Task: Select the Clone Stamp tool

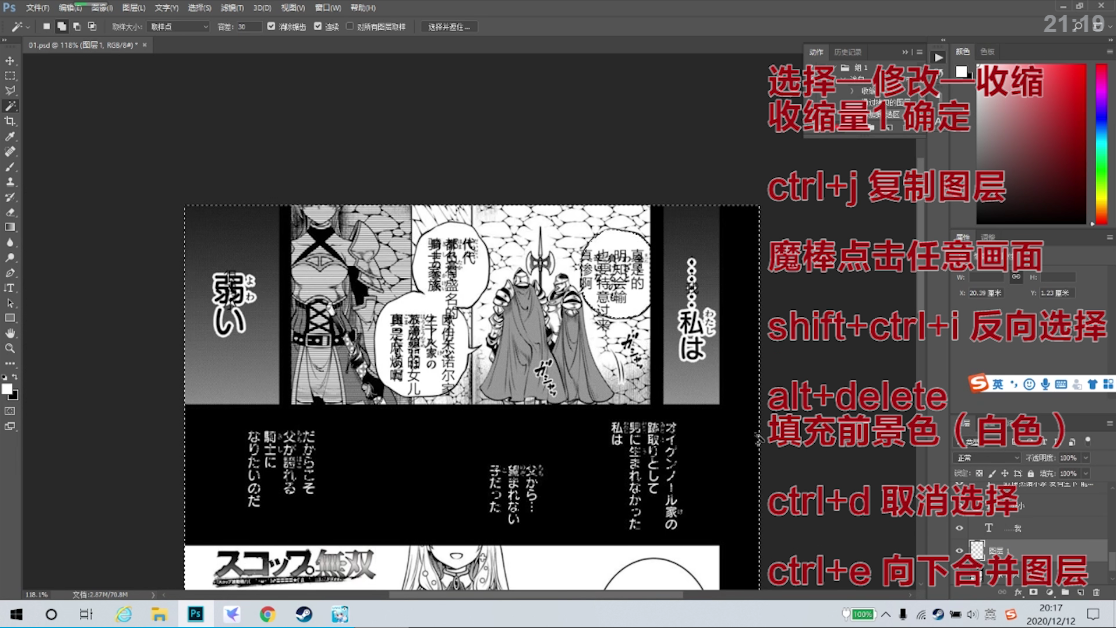Action: pyautogui.click(x=10, y=182)
